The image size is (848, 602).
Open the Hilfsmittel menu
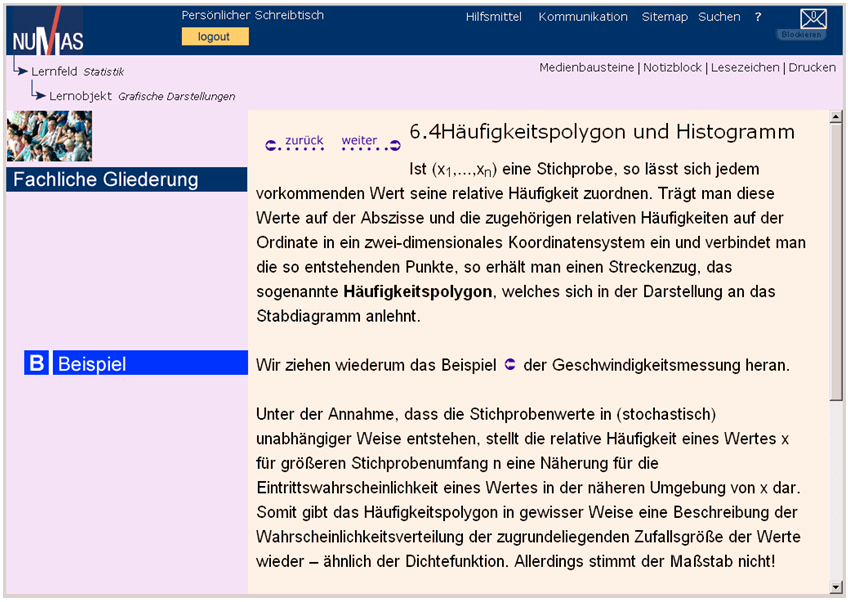click(x=494, y=17)
